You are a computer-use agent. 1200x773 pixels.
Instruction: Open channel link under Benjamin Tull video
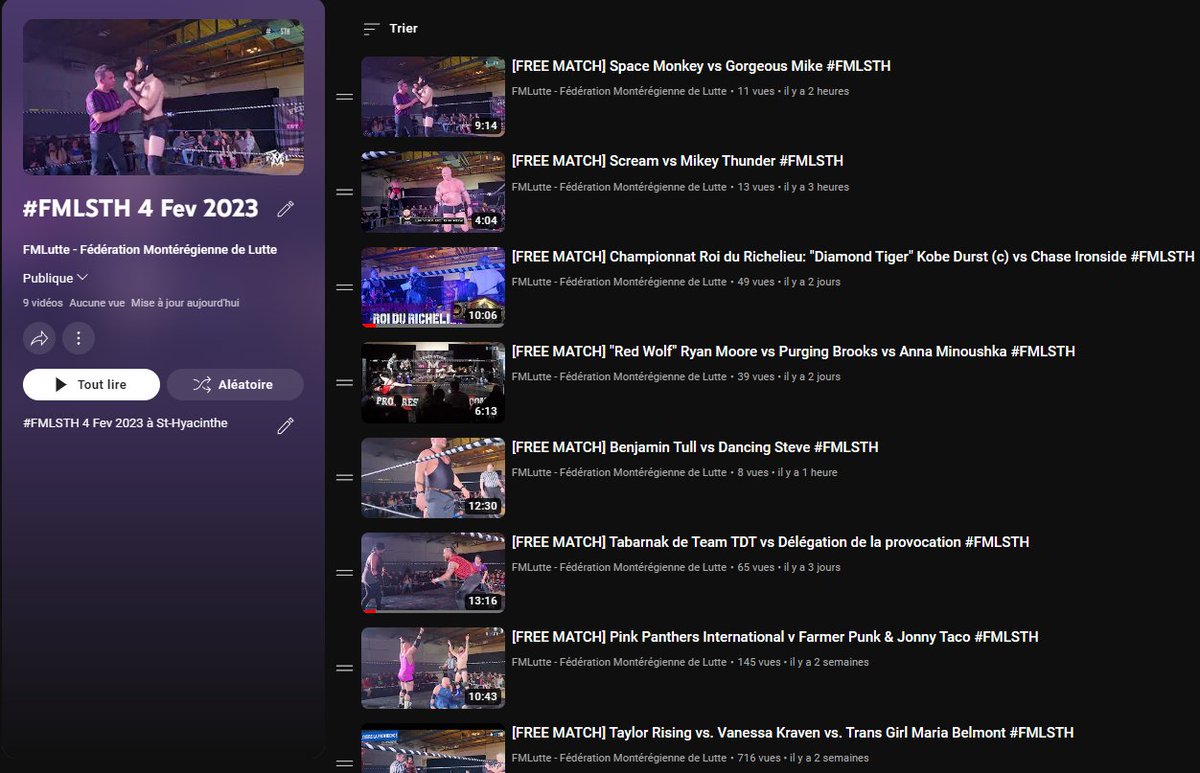point(619,472)
